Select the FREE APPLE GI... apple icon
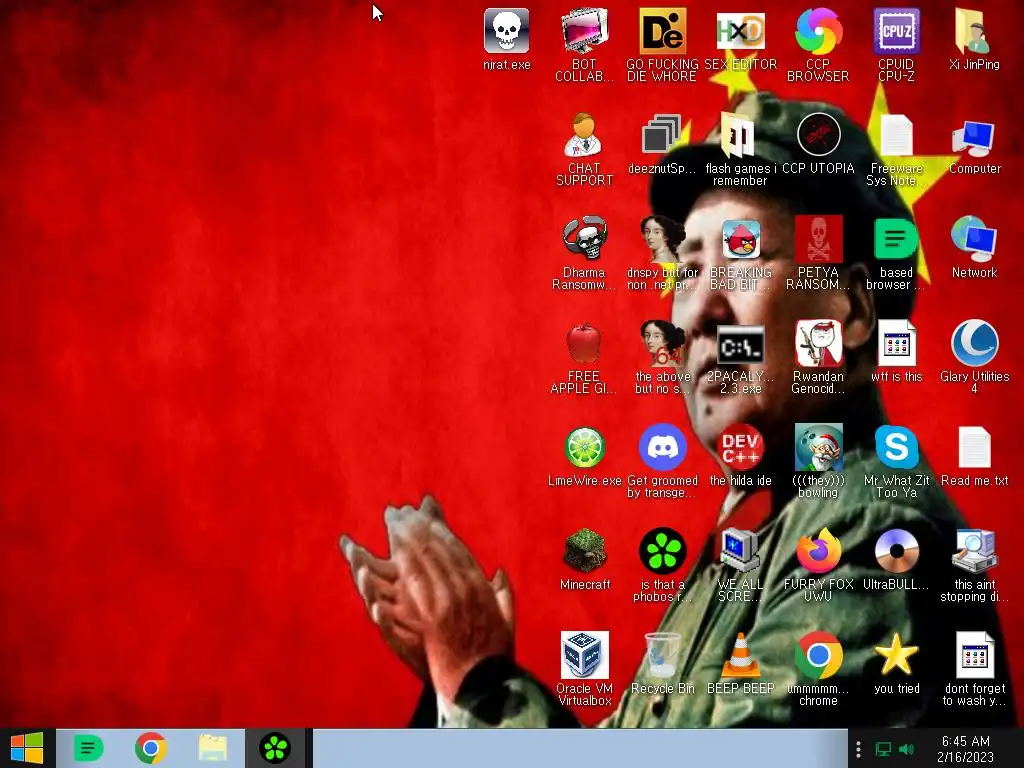The height and width of the screenshot is (768, 1024). pyautogui.click(x=584, y=342)
